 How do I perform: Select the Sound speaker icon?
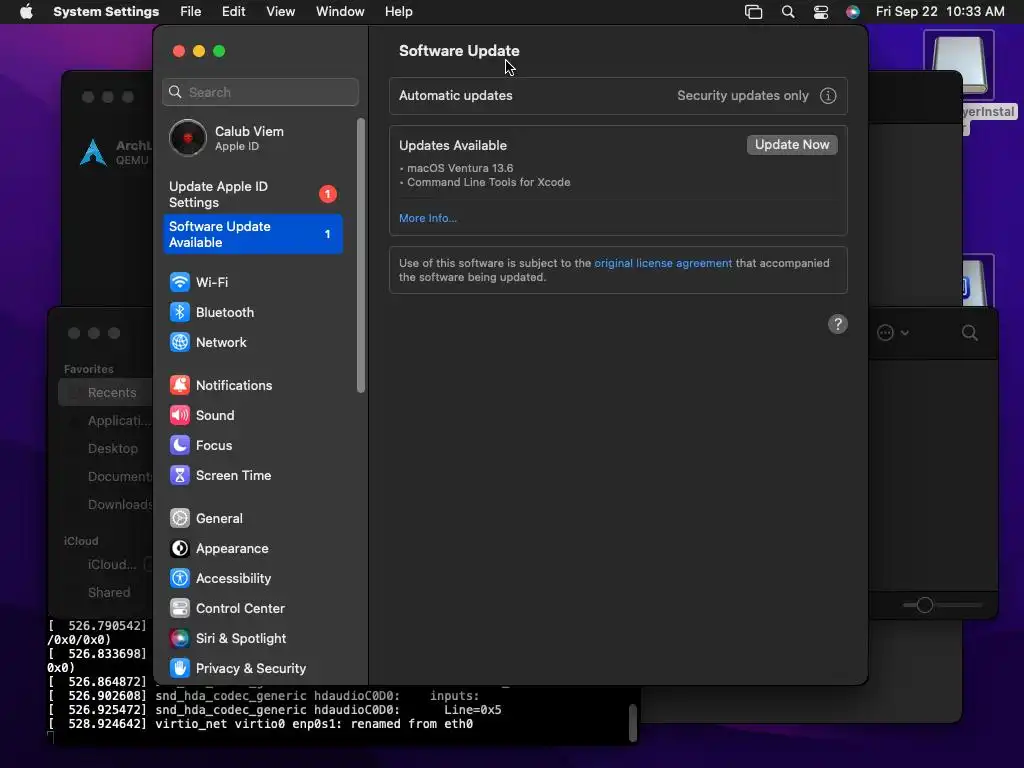tap(180, 415)
